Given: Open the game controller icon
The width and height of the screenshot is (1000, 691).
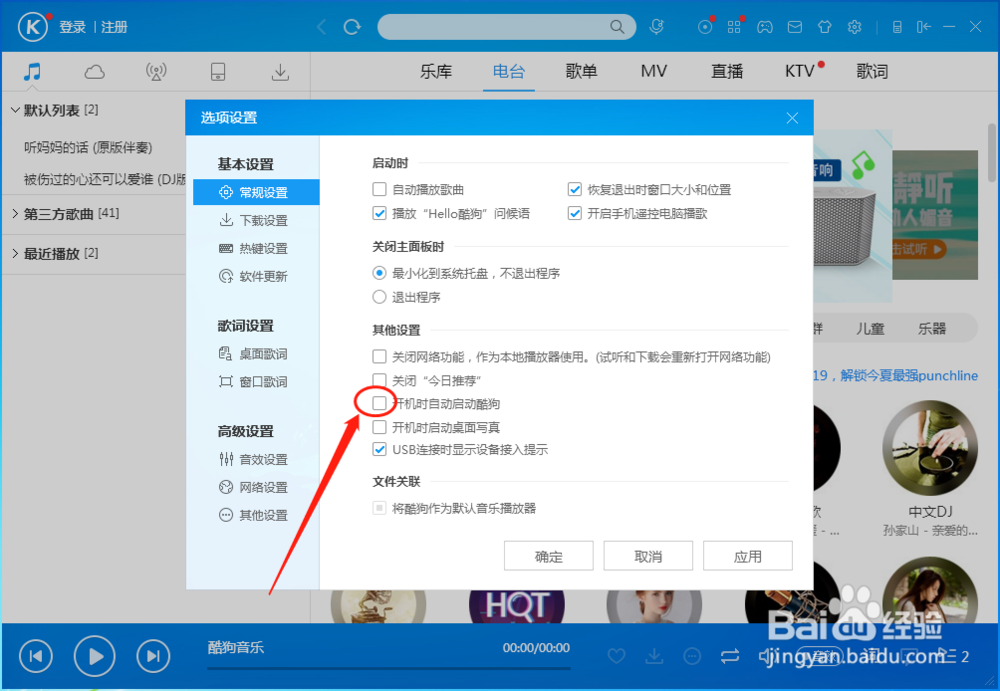Looking at the screenshot, I should [x=765, y=27].
